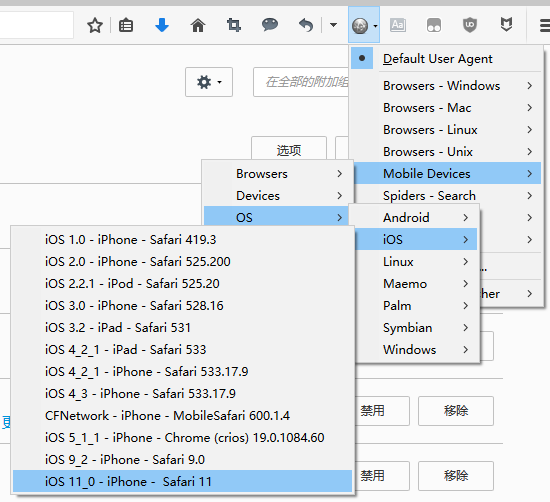
Task: Go to the home page icon
Action: coord(198,26)
